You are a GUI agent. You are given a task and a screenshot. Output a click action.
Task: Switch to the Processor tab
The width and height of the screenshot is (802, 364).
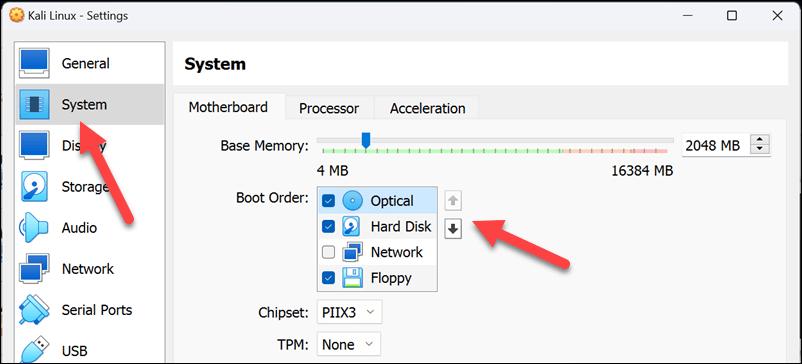pos(329,108)
